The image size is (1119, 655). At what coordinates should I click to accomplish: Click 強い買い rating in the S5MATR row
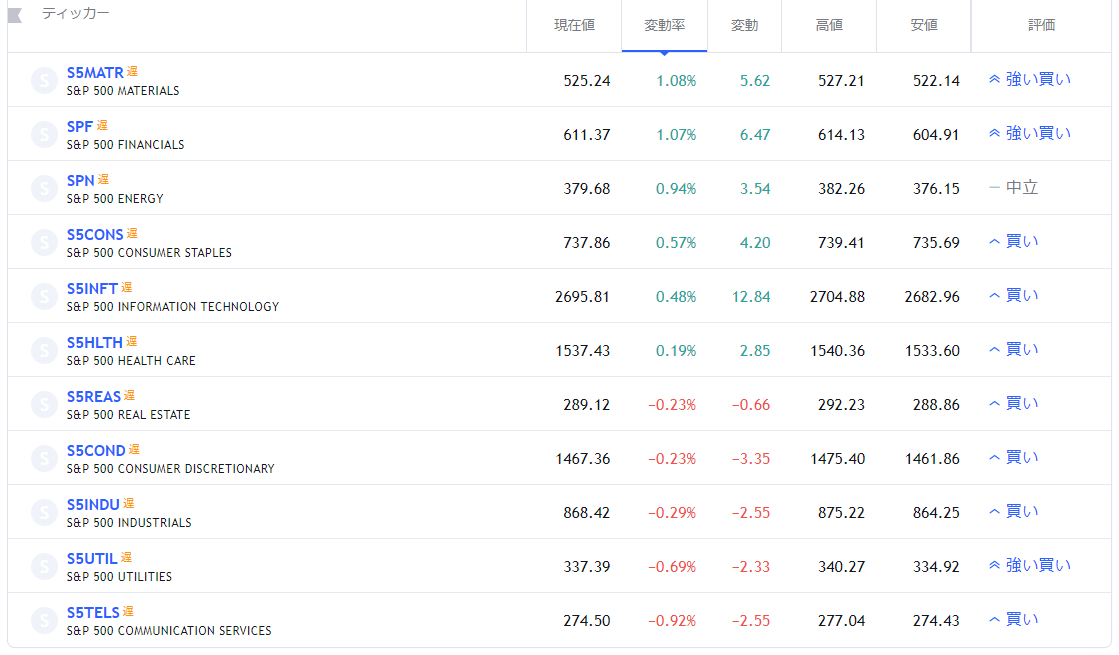click(1030, 79)
